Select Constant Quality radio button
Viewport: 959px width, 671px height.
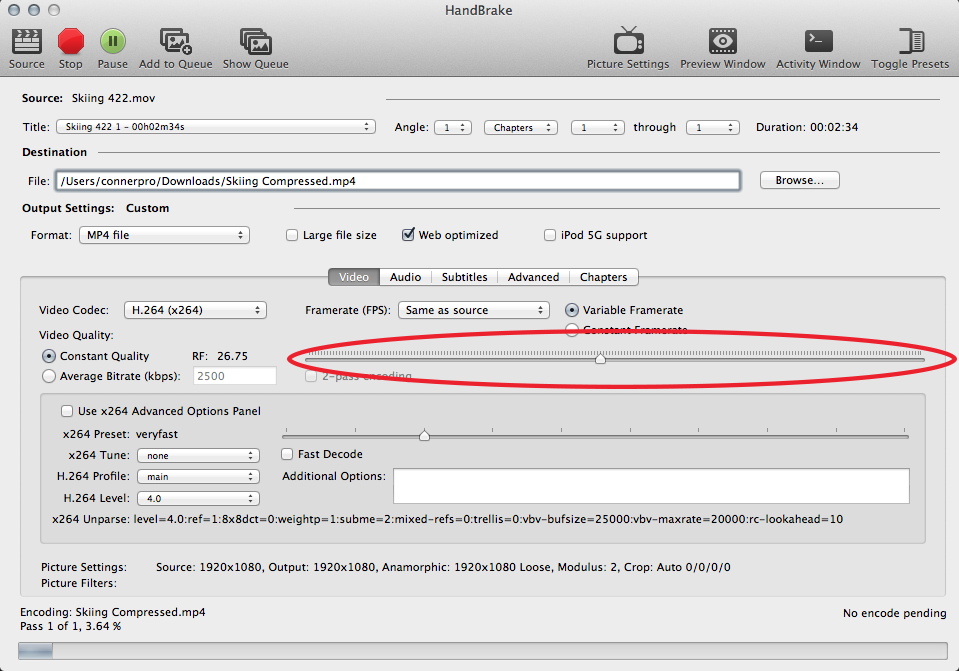[48, 356]
